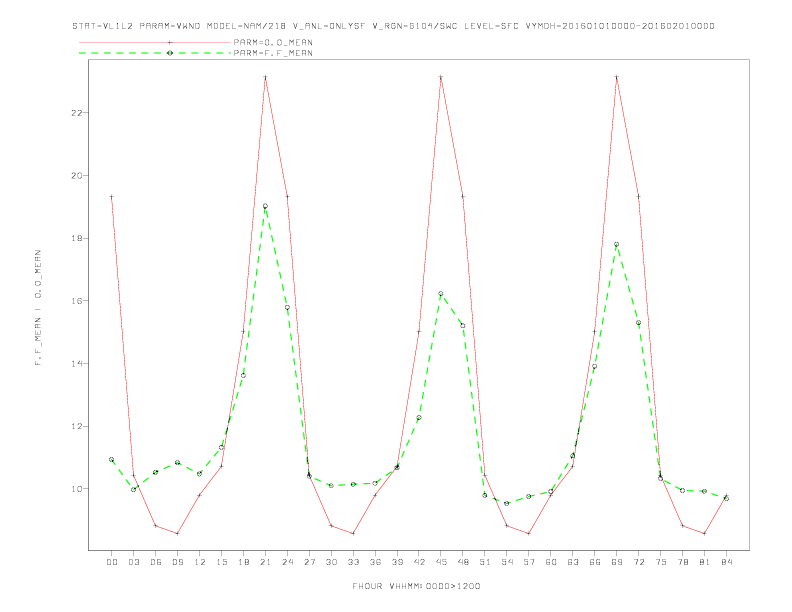This screenshot has height=612, width=792.
Task: Select x-axis forecast hour label 33
Action: (353, 562)
